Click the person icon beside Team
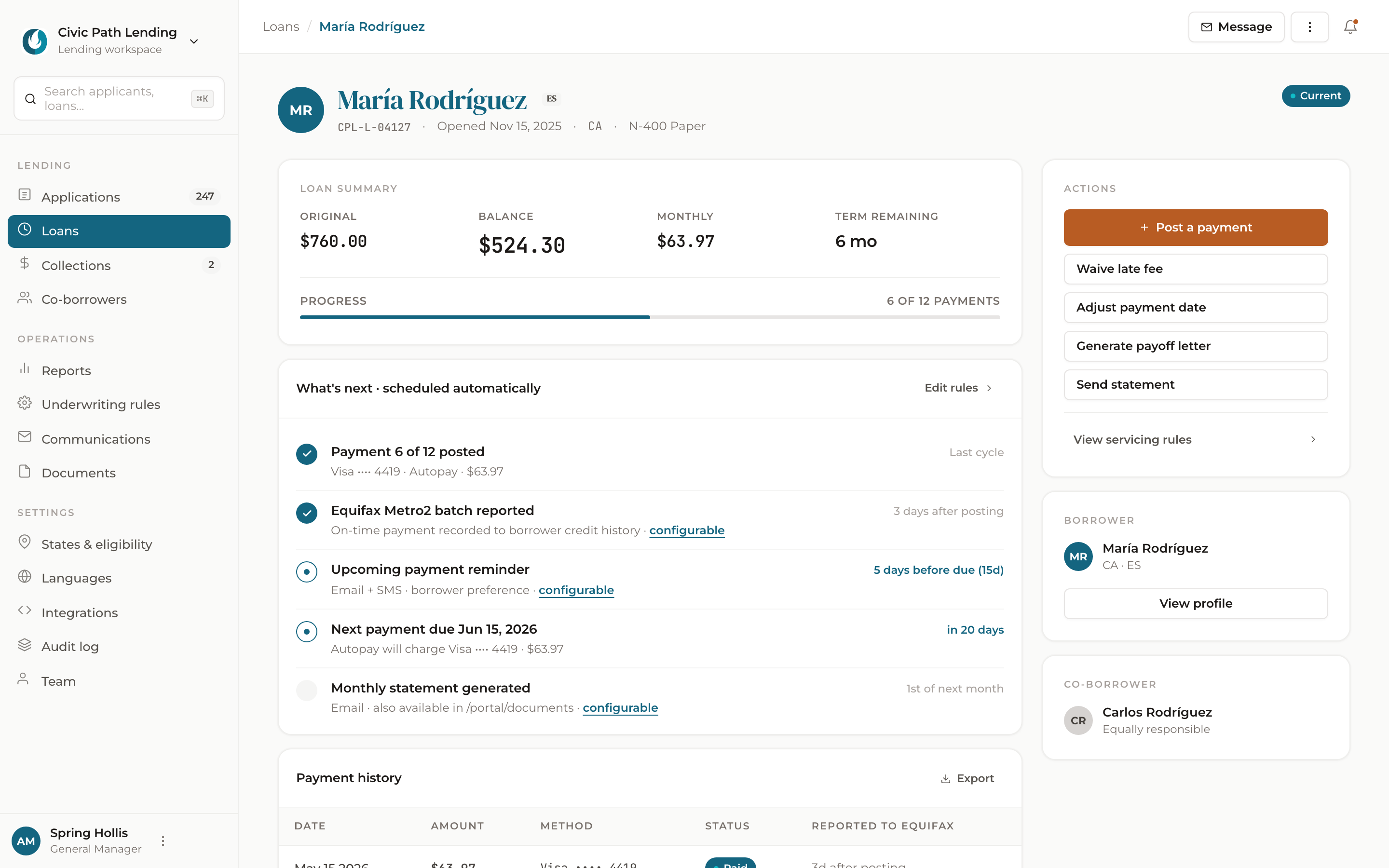The image size is (1389, 868). pyautogui.click(x=23, y=679)
